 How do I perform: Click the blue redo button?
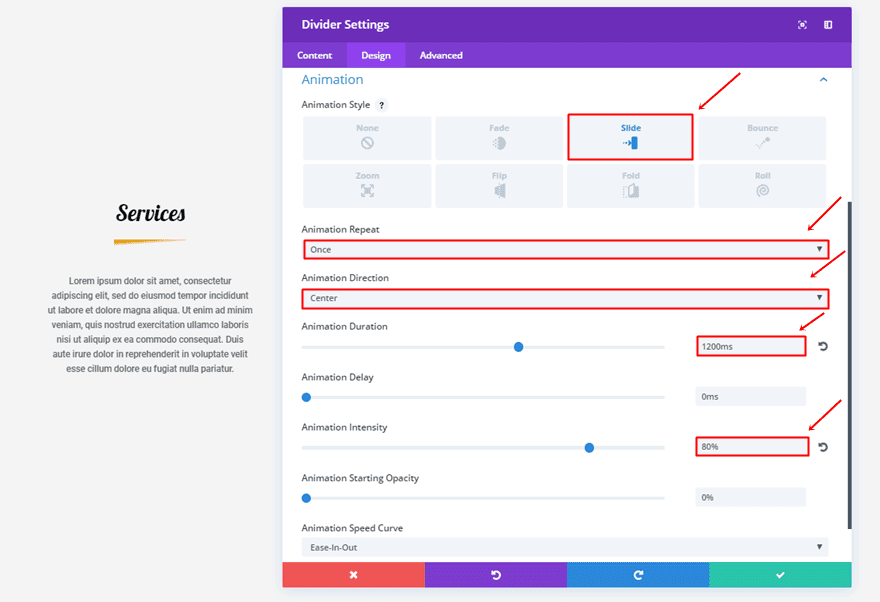click(638, 575)
